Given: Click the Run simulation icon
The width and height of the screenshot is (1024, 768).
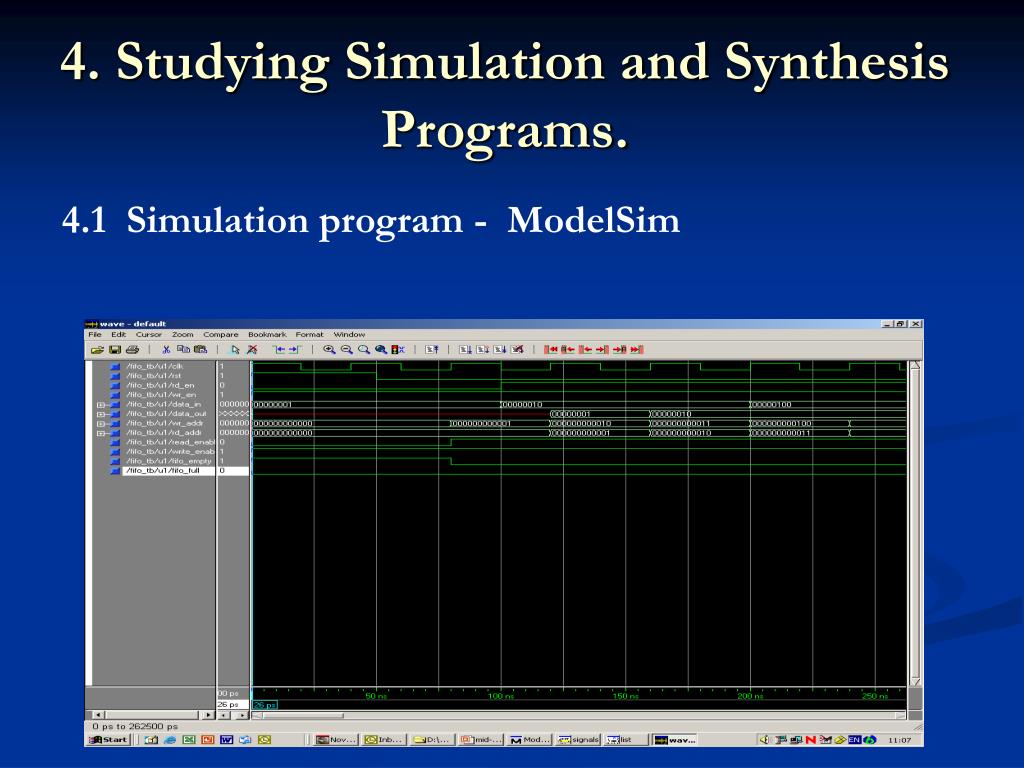Looking at the screenshot, I should (x=466, y=349).
